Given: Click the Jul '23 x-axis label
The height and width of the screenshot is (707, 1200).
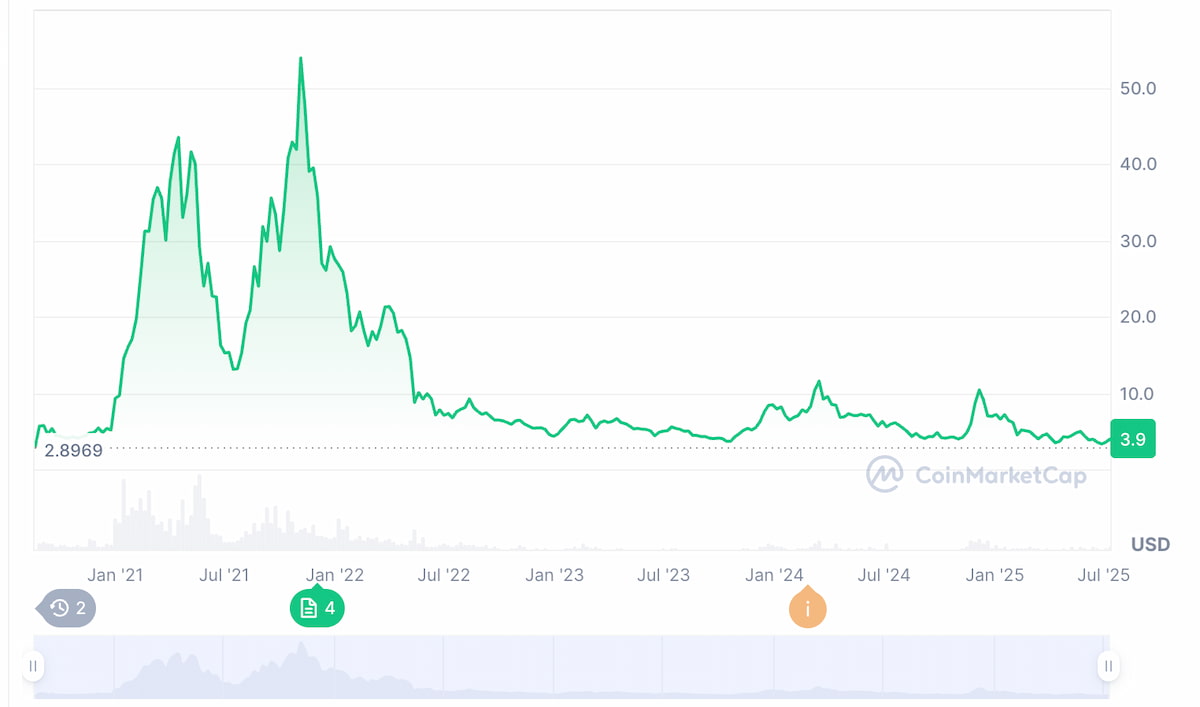Looking at the screenshot, I should [664, 575].
